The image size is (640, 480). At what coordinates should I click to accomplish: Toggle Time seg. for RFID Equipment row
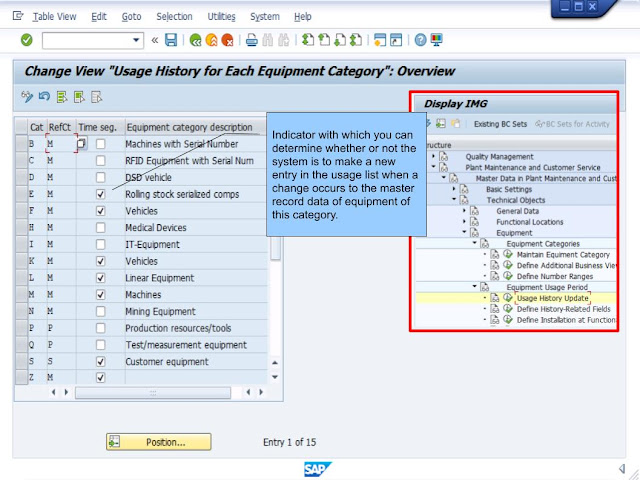coord(100,160)
